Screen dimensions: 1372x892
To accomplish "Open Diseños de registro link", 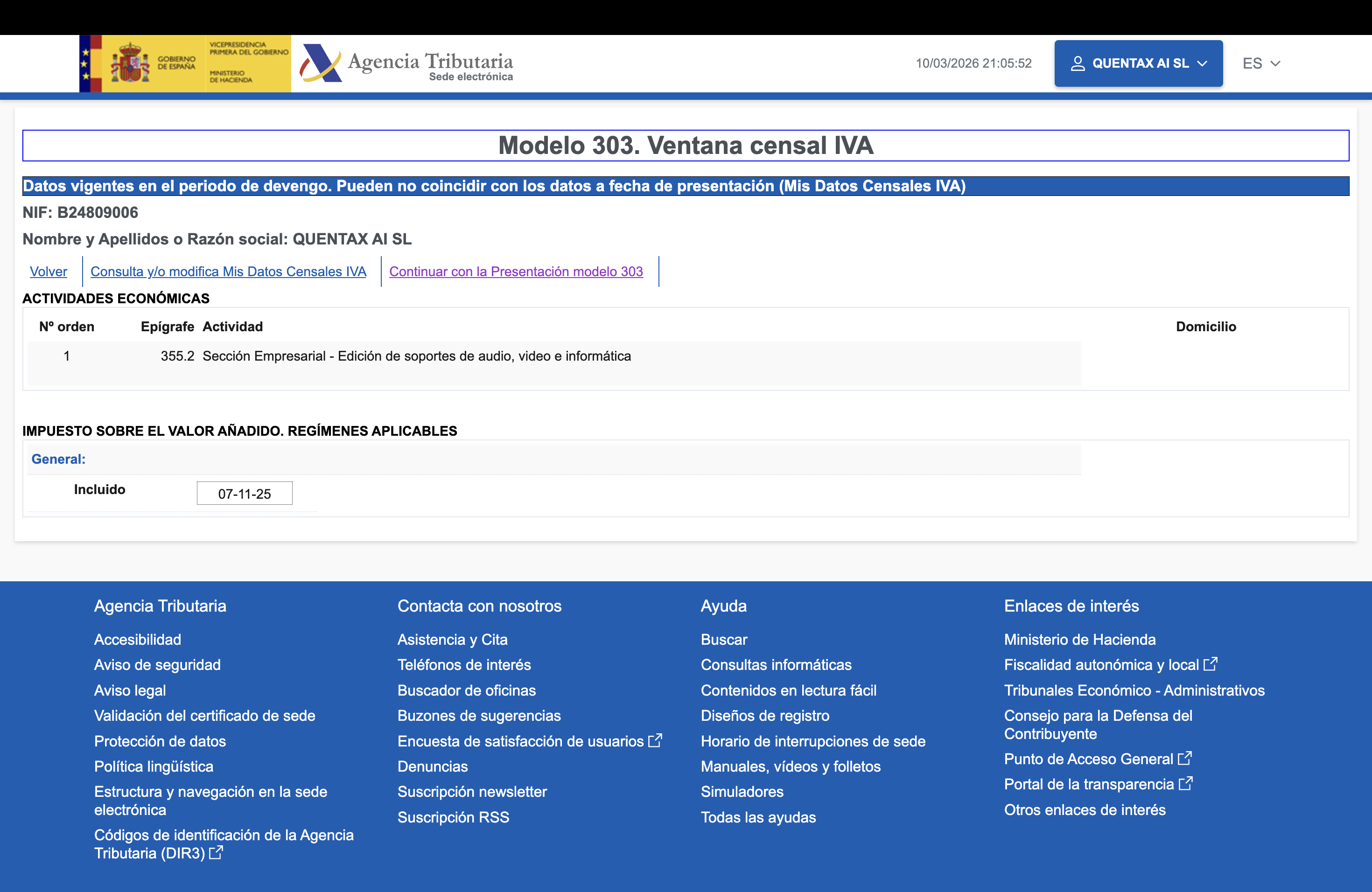I will [765, 715].
